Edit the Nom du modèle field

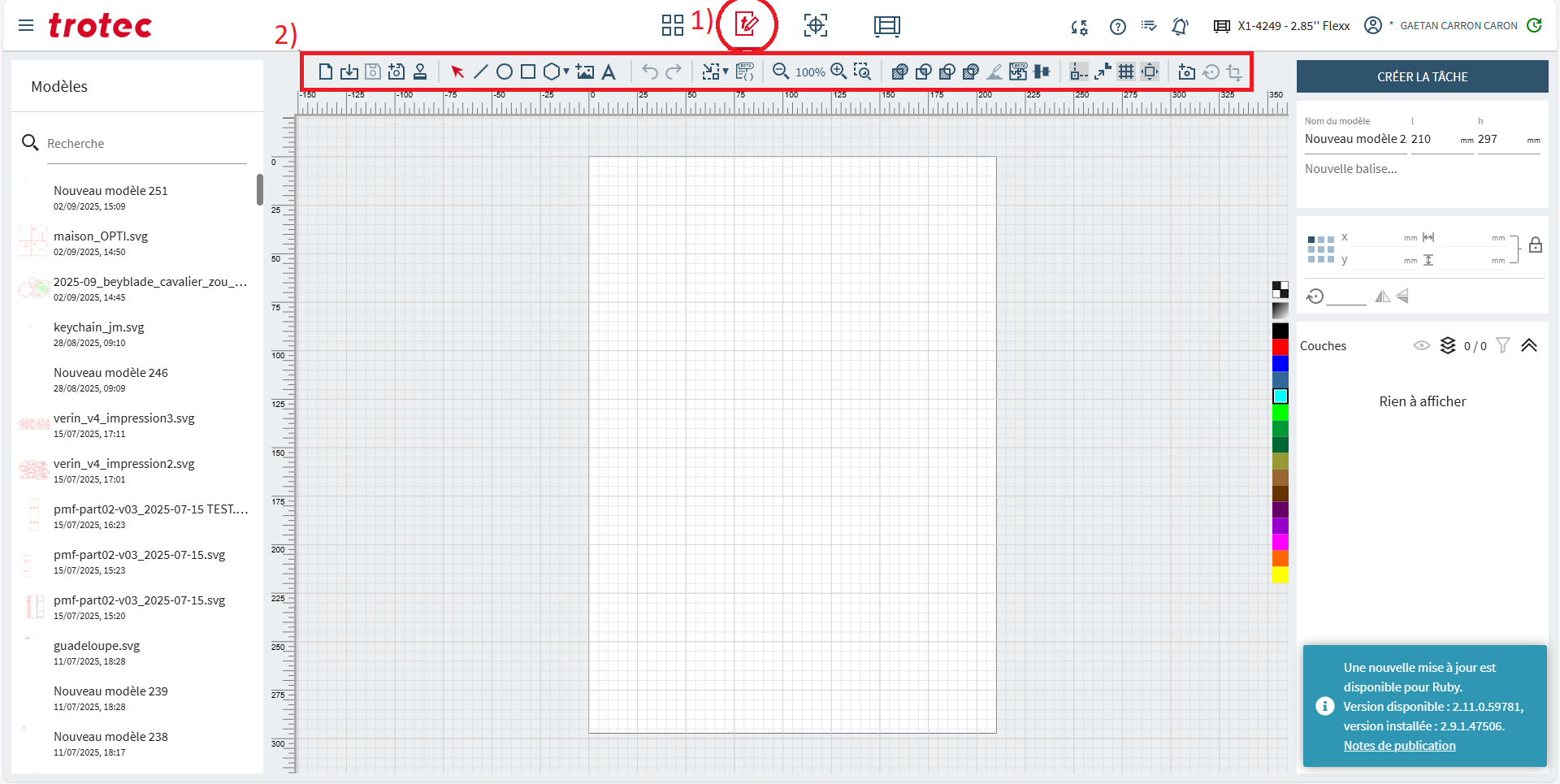(1355, 139)
